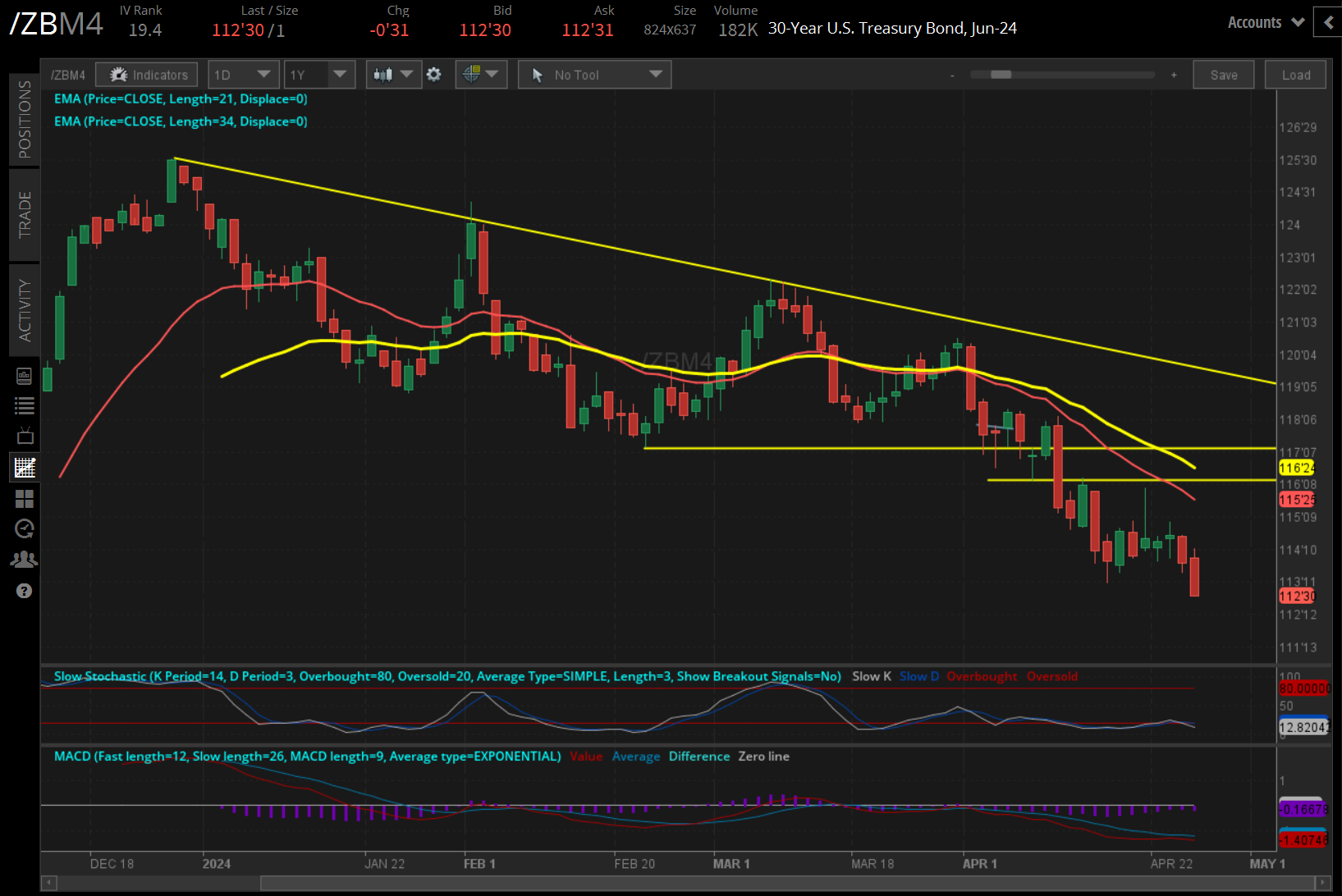The width and height of the screenshot is (1342, 896).
Task: Open the candlestick chart type dropdown
Action: pos(393,75)
